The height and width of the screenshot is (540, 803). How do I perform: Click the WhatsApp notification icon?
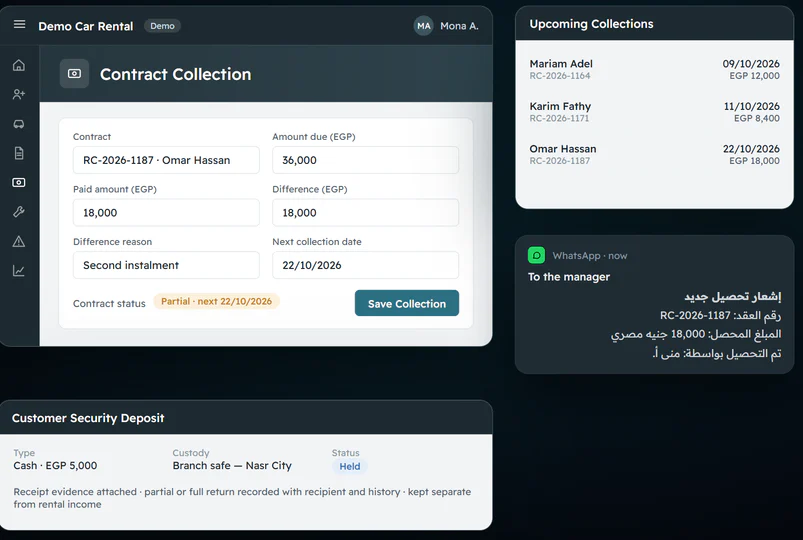(536, 255)
